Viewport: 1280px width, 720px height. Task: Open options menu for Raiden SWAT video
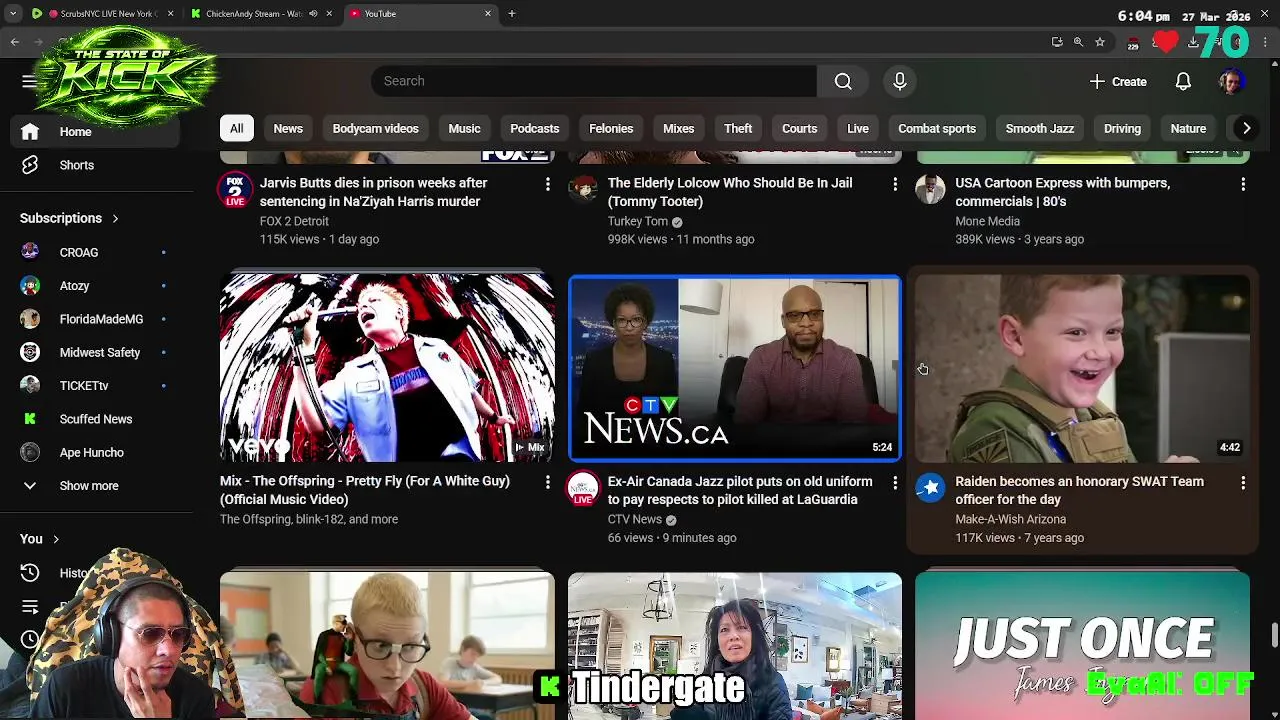coord(1243,482)
